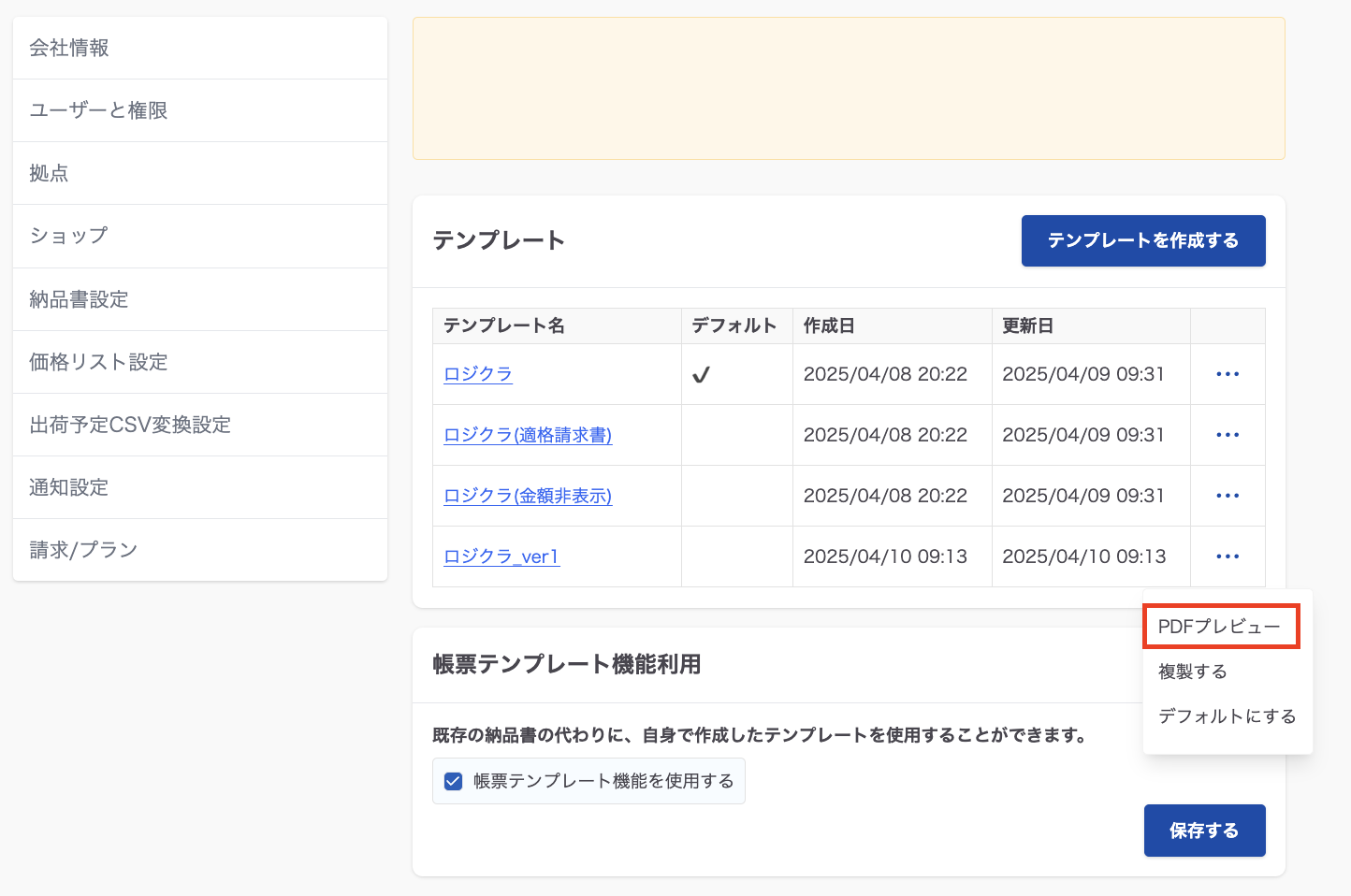Navigate to 納品書設定 in sidebar
This screenshot has height=896, width=1351.
79,299
